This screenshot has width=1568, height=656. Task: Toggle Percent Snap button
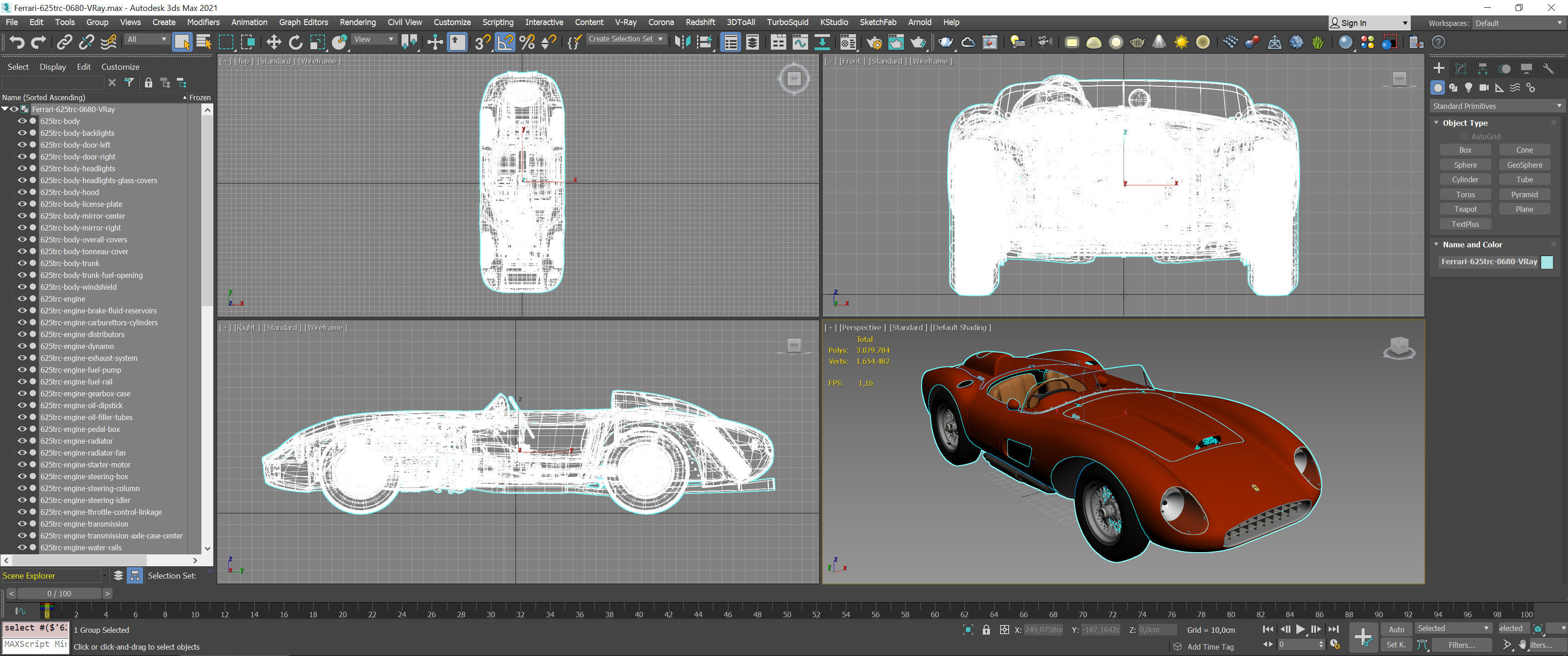coord(527,42)
